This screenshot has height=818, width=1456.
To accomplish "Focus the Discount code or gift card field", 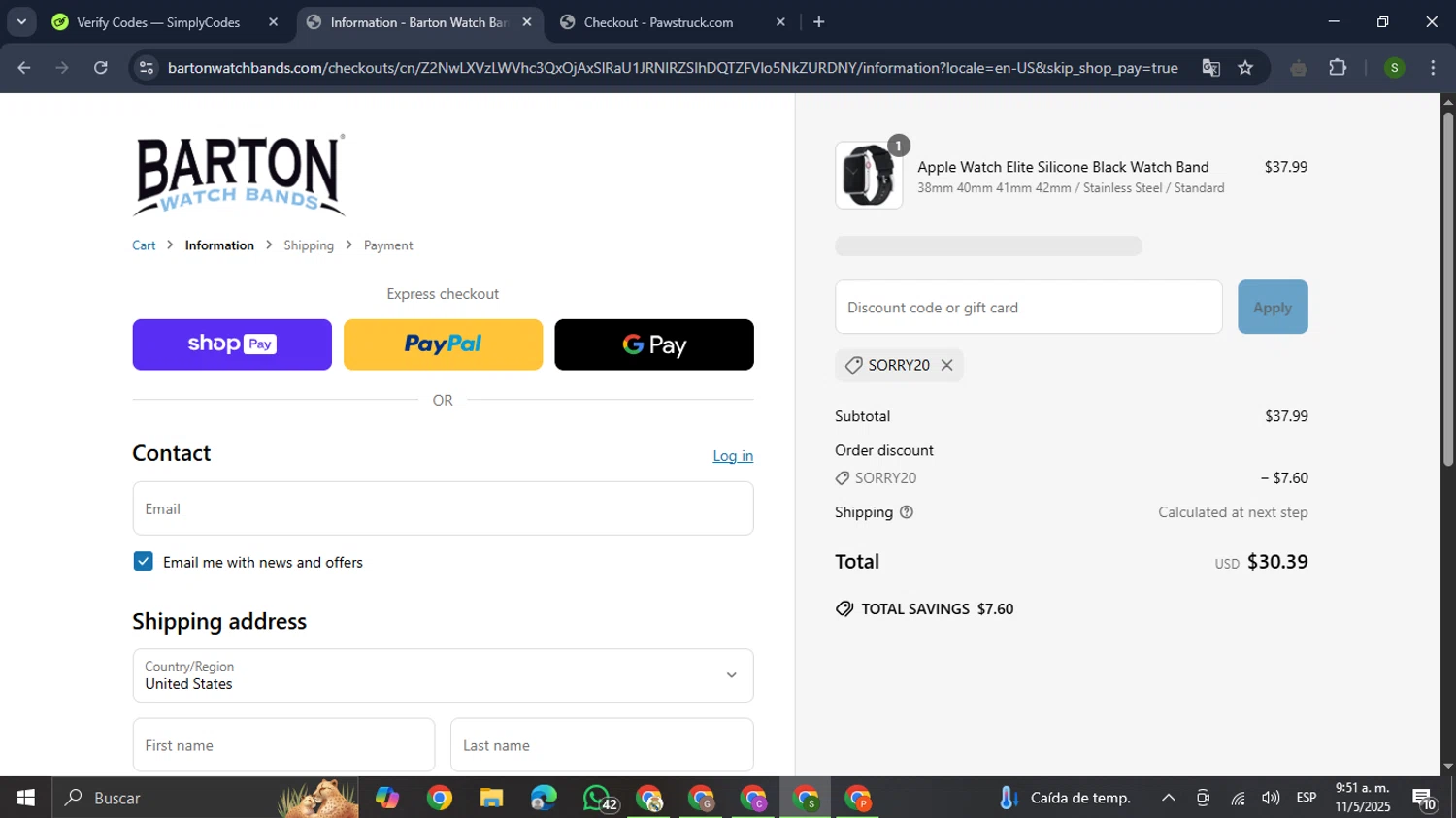I will 1029,307.
